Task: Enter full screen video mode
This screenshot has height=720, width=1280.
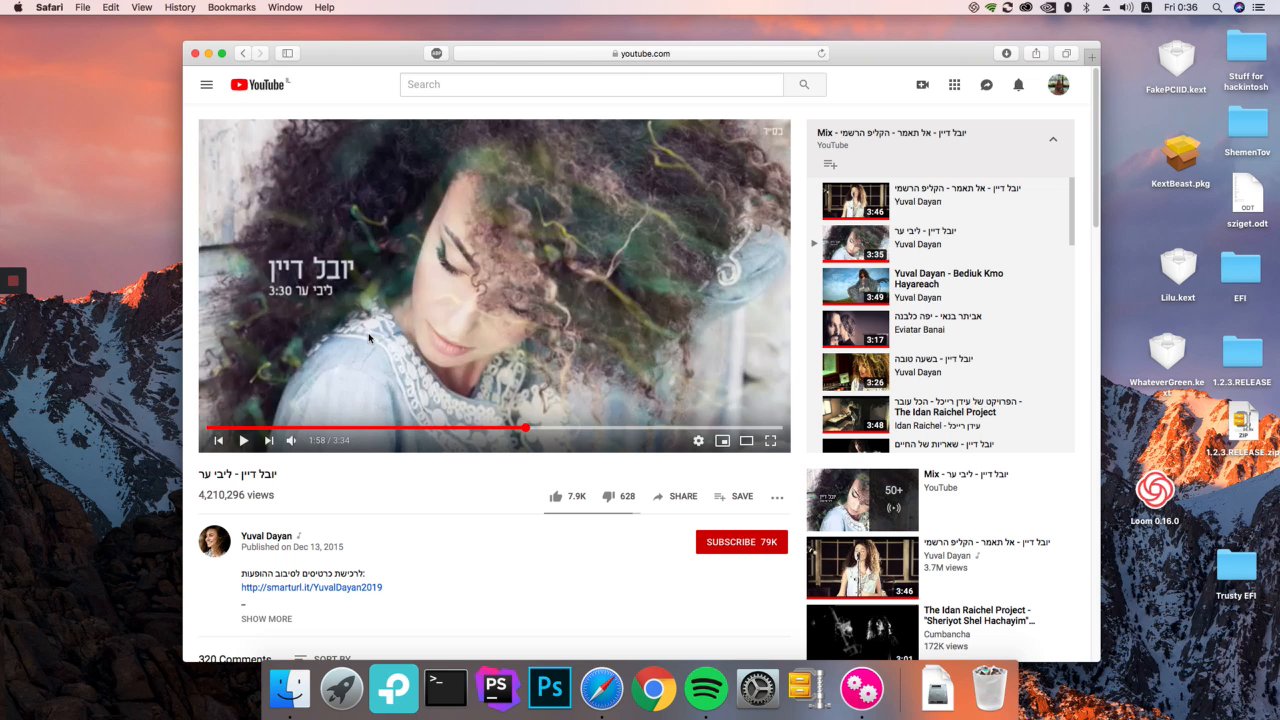Action: pyautogui.click(x=770, y=440)
